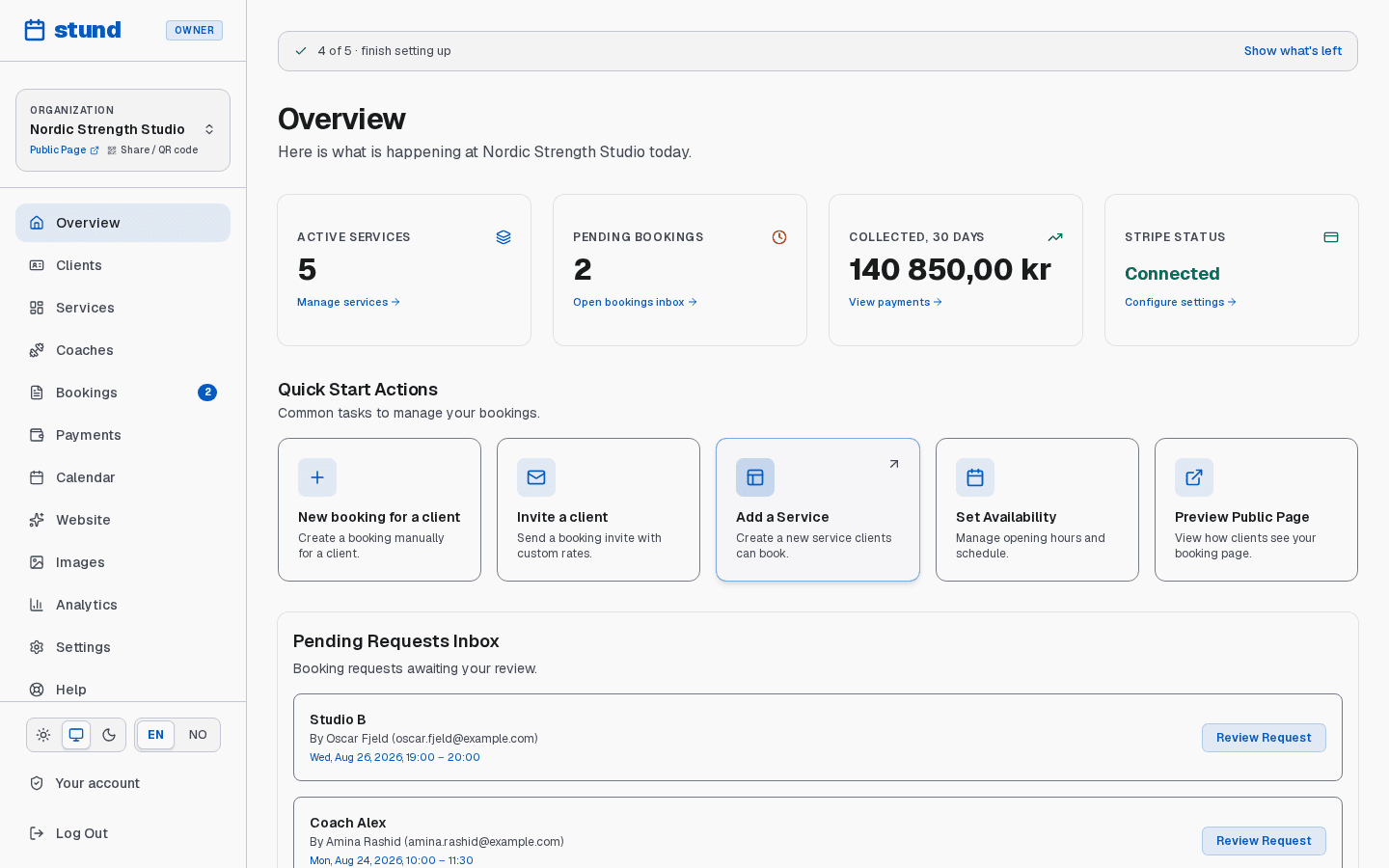Click the envelope icon for Invite a client
Screen dimensions: 1389x868
click(536, 477)
